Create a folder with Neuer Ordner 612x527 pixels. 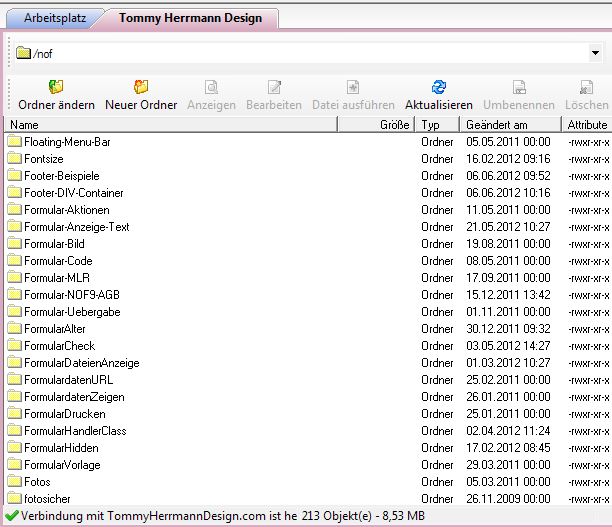[x=141, y=88]
